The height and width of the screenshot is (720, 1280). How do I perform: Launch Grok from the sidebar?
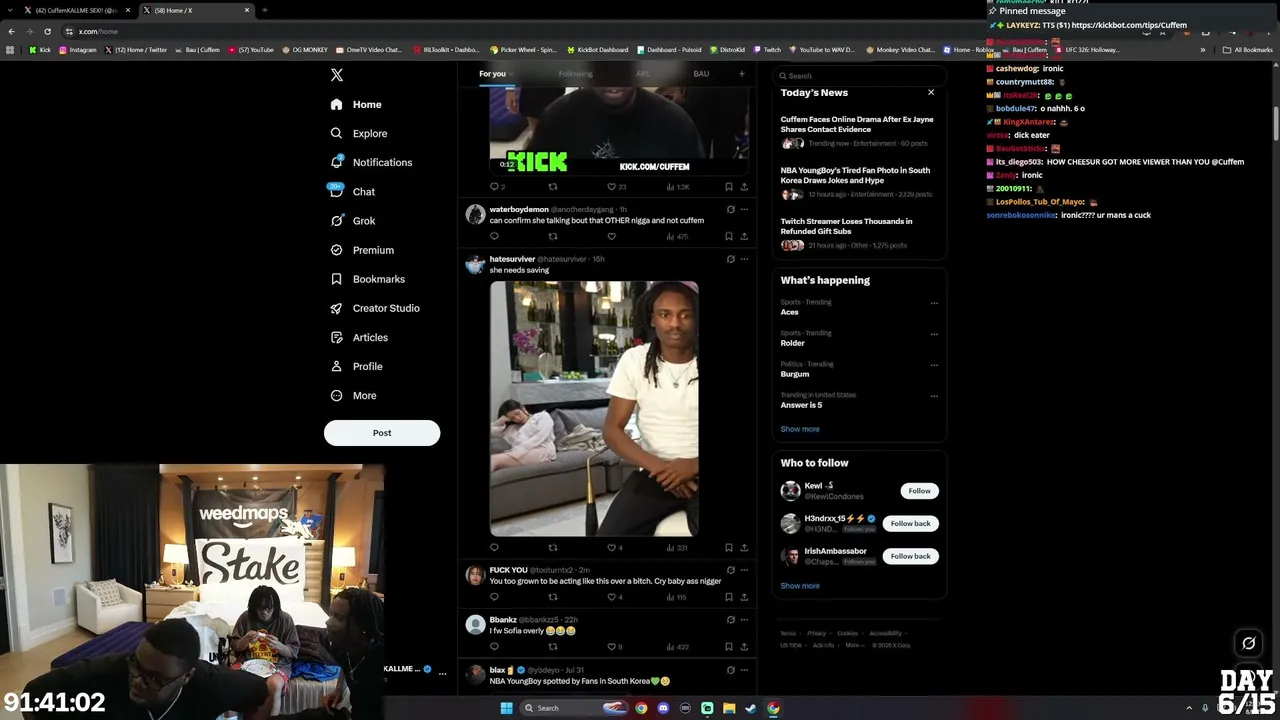click(x=352, y=221)
